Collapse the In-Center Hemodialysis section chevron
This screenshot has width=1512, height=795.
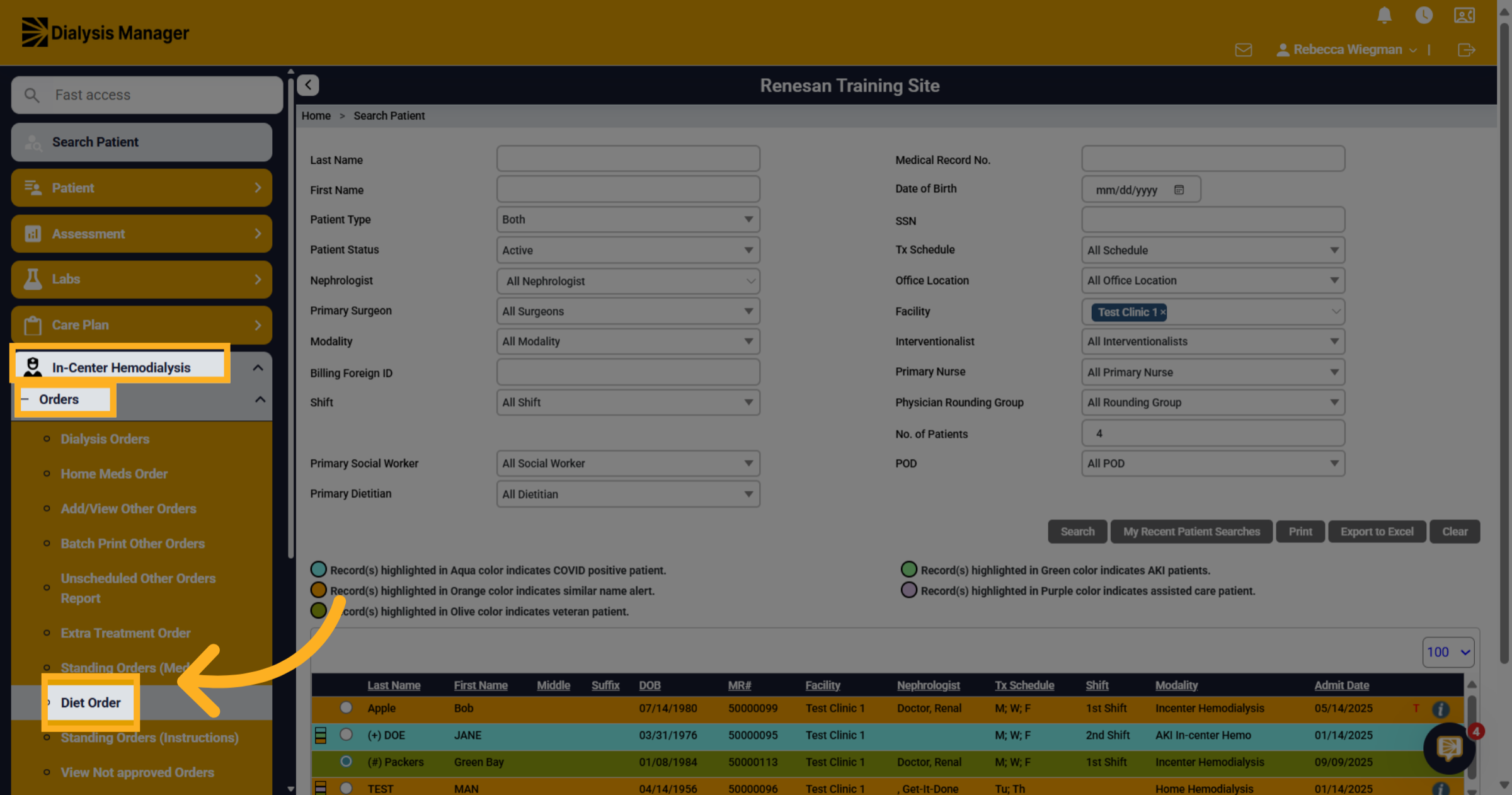258,368
